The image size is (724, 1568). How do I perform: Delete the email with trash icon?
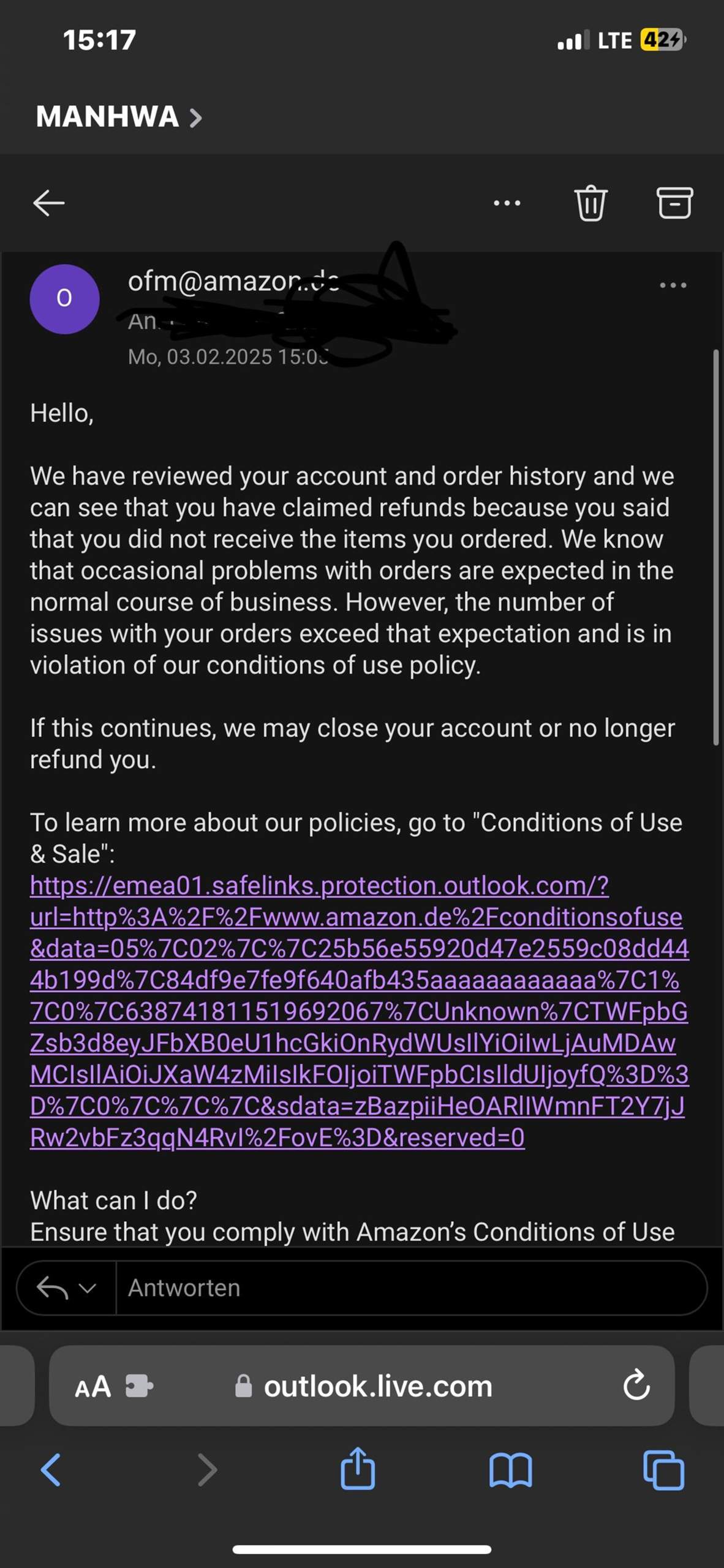click(x=590, y=203)
